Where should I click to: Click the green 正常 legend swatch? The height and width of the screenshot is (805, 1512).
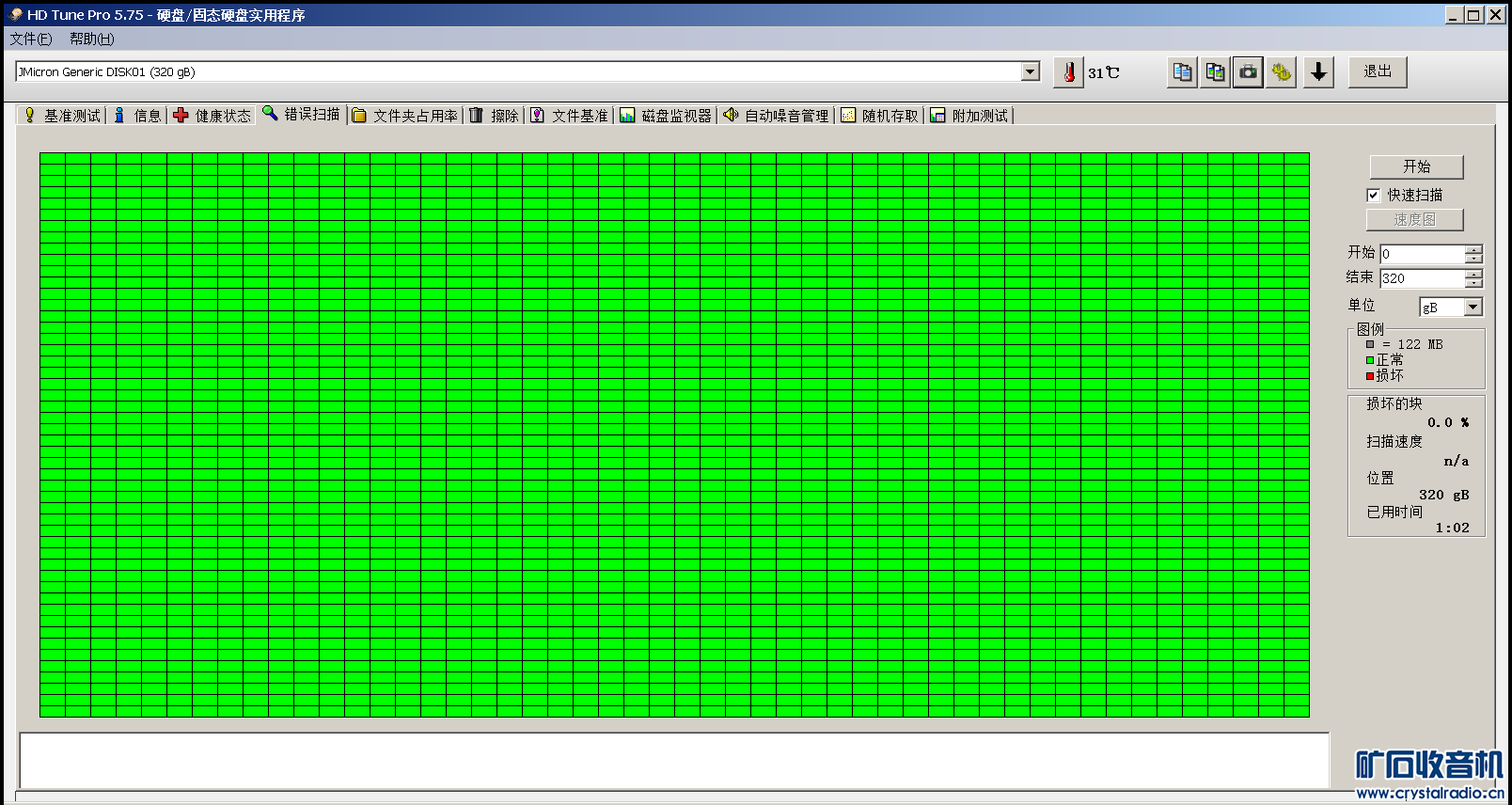1370,360
